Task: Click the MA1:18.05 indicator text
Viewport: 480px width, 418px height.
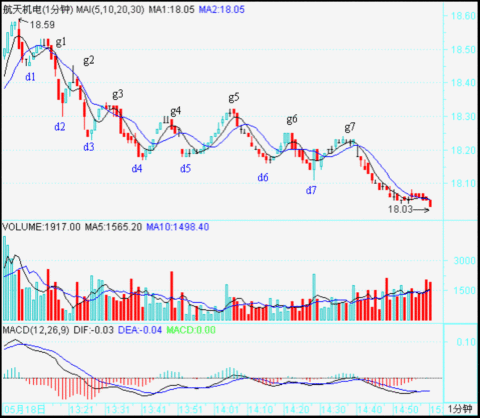Action: (x=171, y=9)
